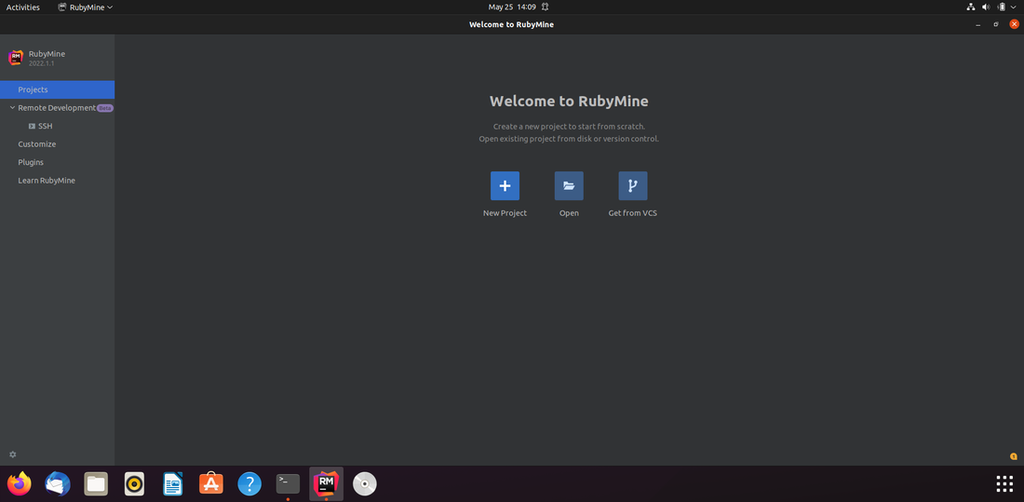Click the Get from VCS branch icon
Screen dimensions: 1024x502
pyautogui.click(x=633, y=185)
